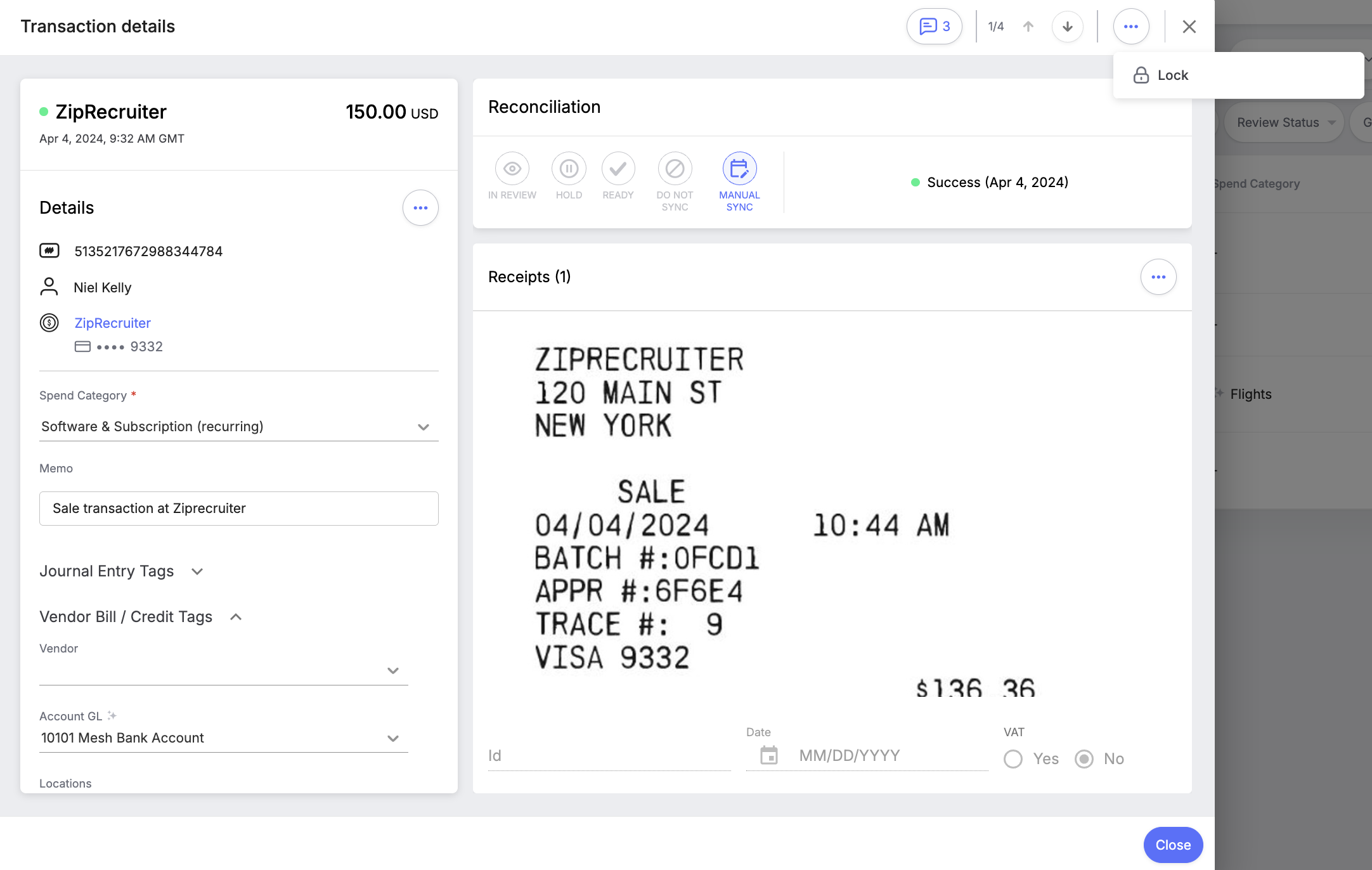This screenshot has width=1372, height=870.
Task: Select VAT Yes radio button
Action: pyautogui.click(x=1013, y=759)
